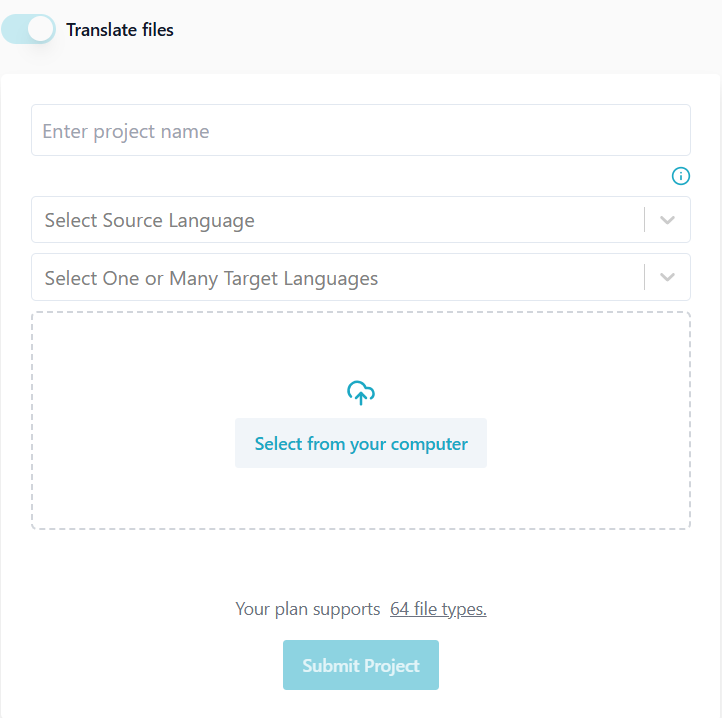Click the target languages placeholder text
722x718 pixels.
coord(211,278)
